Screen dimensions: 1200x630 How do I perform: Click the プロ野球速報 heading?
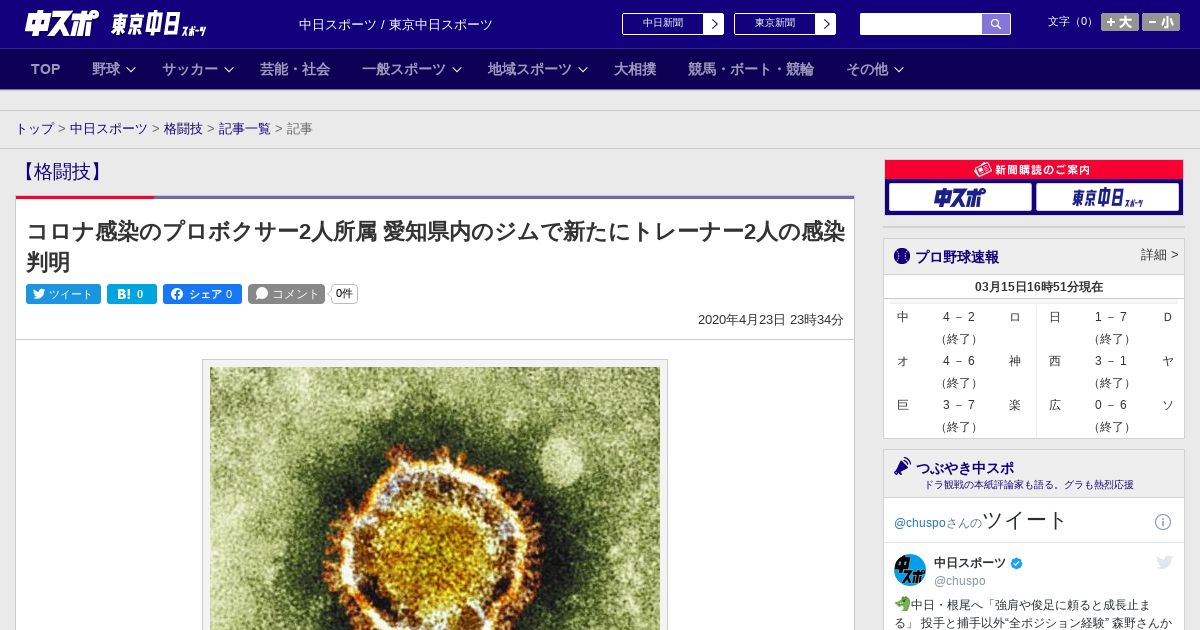coord(957,257)
